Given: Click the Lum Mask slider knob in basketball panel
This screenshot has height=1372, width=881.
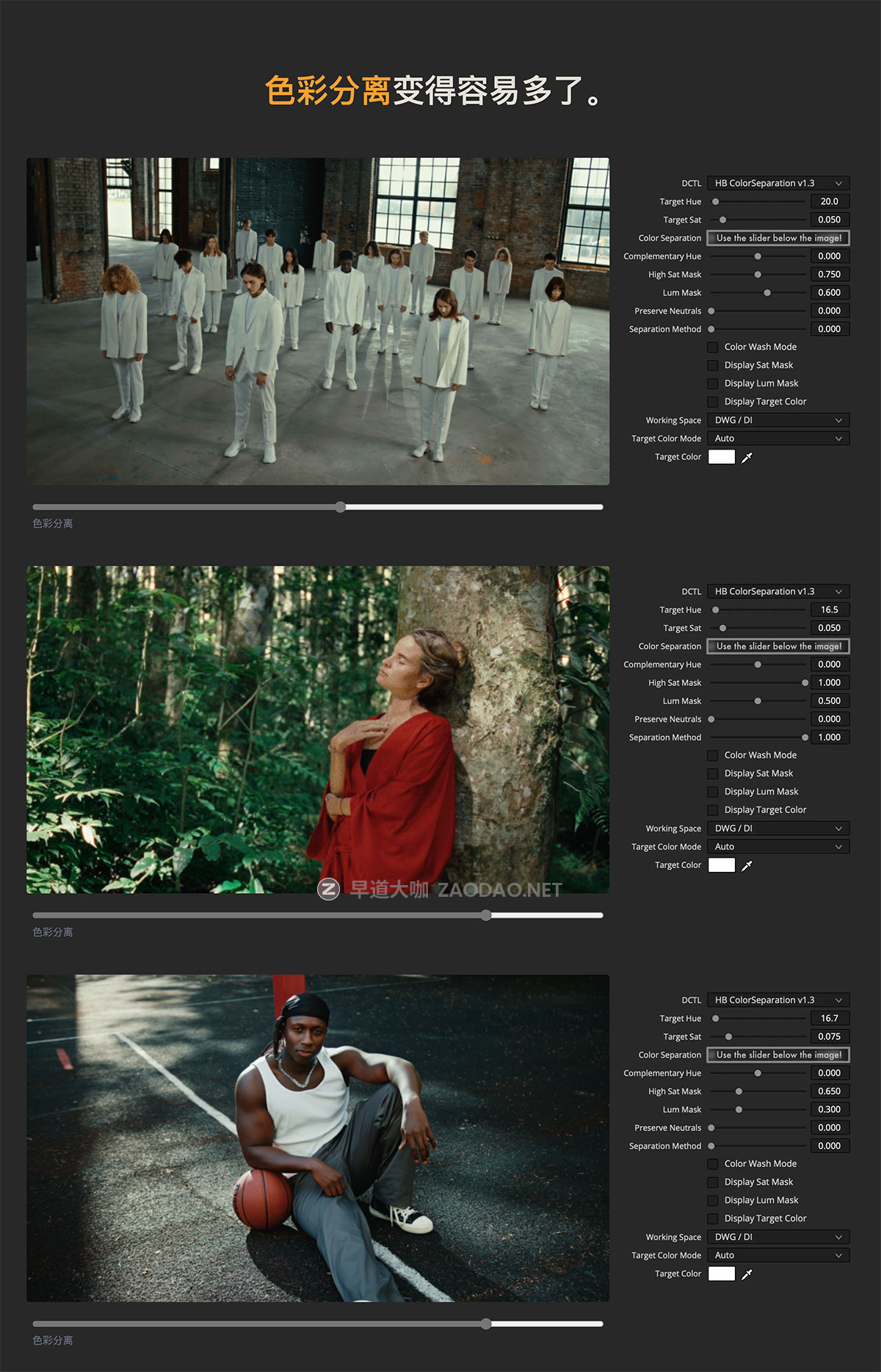Looking at the screenshot, I should click(739, 1110).
